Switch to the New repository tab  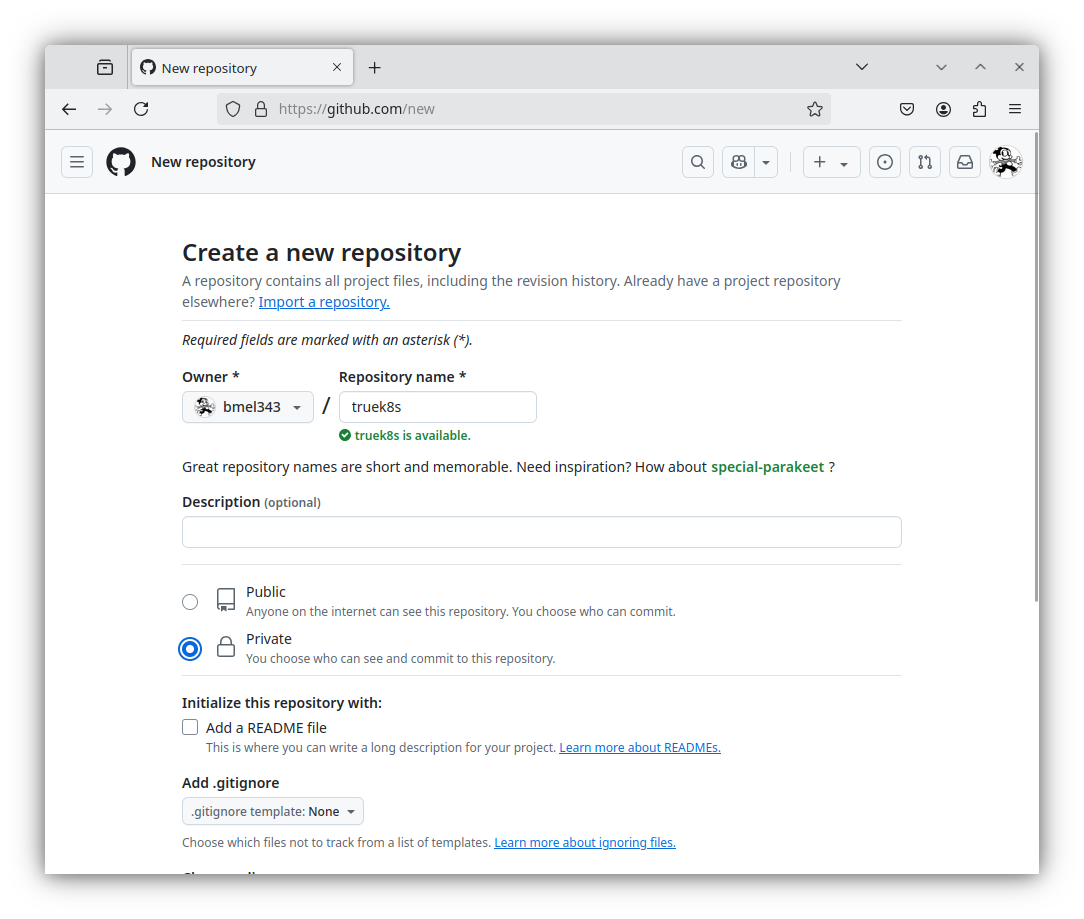coord(230,68)
